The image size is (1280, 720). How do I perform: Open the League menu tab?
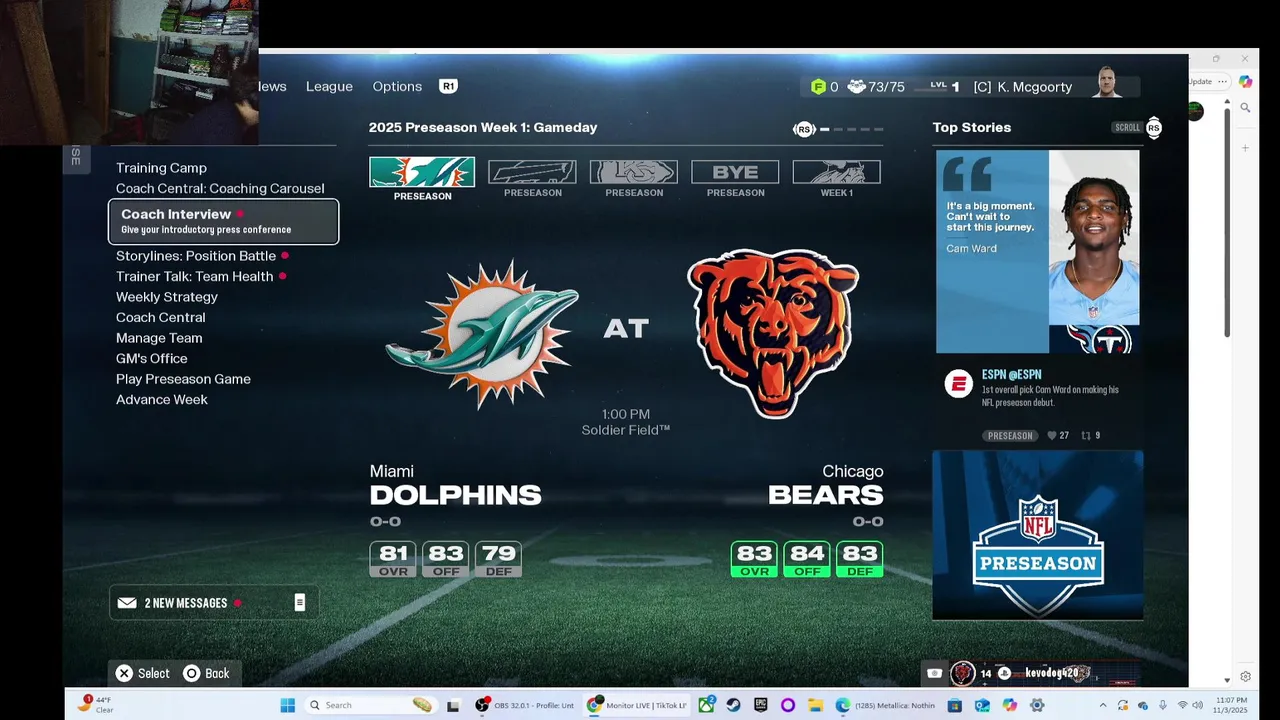pyautogui.click(x=329, y=86)
